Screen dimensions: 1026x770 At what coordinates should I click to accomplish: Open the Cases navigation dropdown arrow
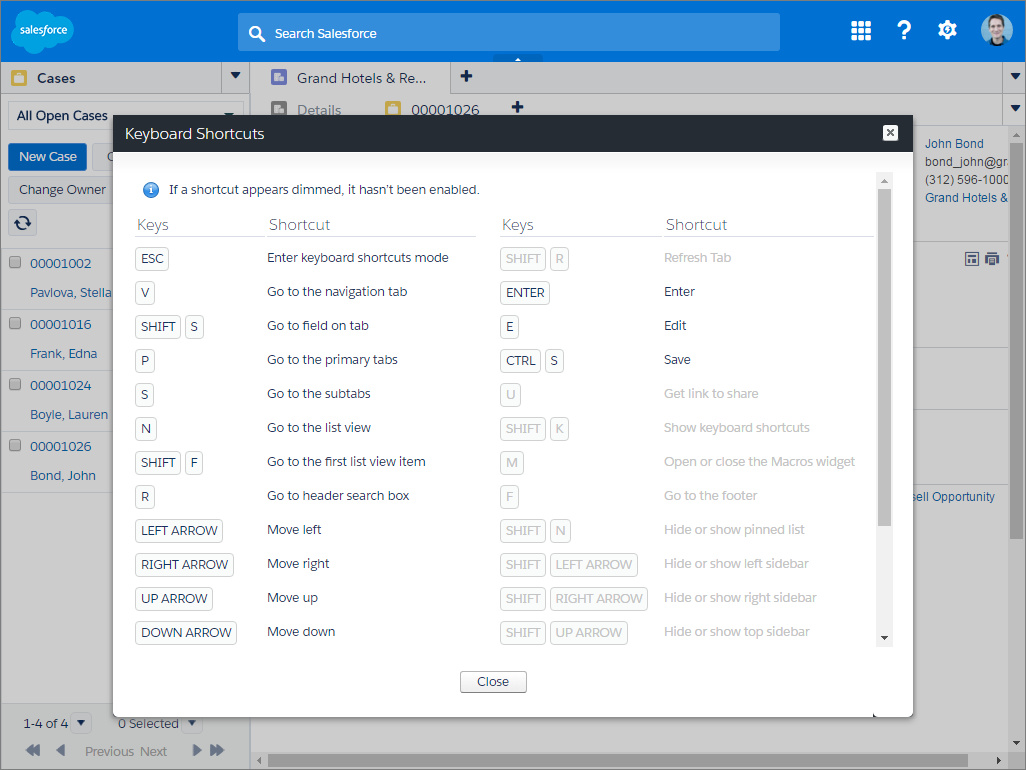point(236,76)
